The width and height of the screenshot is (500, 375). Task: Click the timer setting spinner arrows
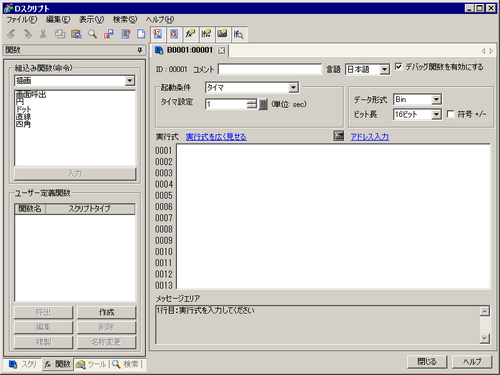(252, 104)
